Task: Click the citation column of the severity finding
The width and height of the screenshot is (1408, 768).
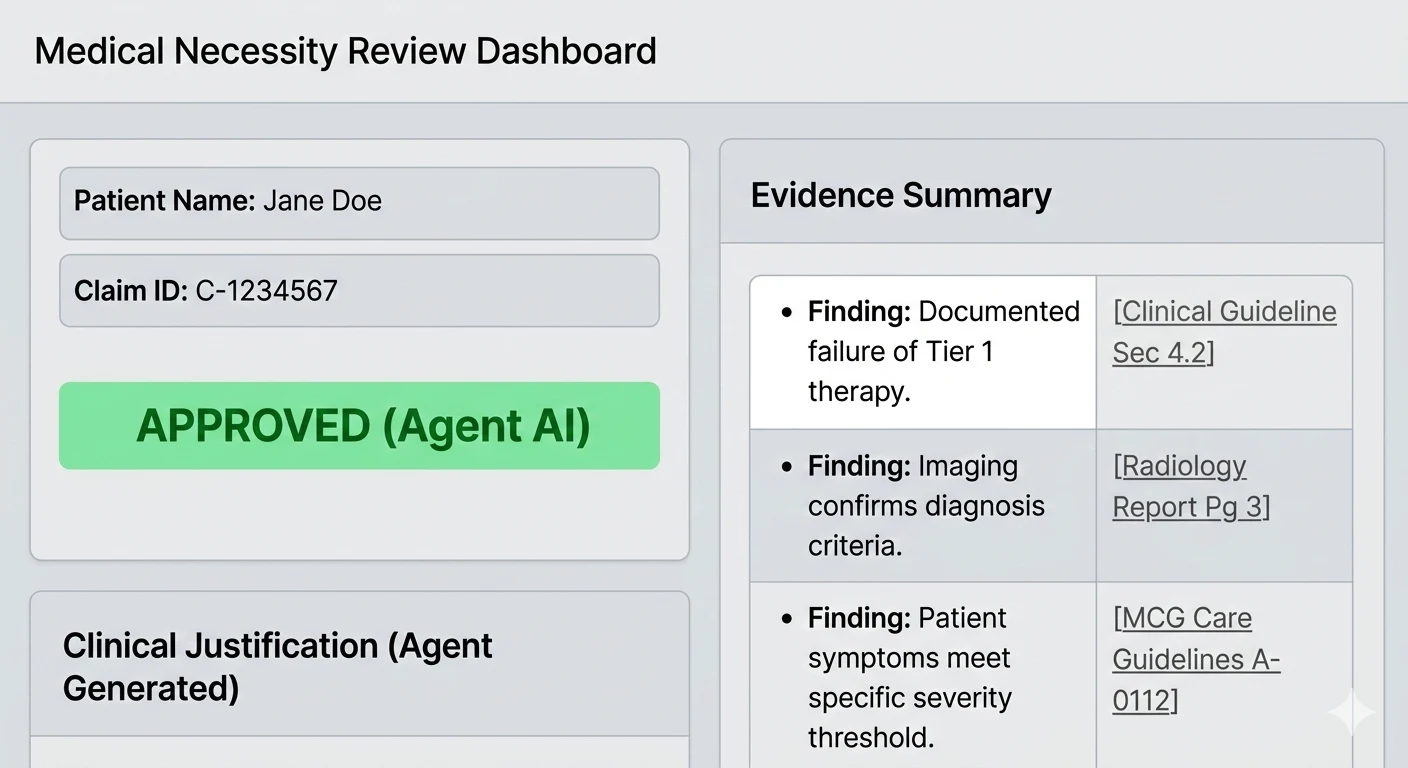Action: (1224, 659)
